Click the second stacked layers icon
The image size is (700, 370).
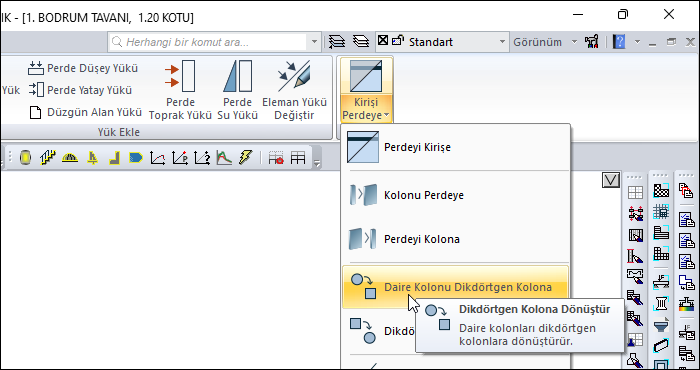tap(361, 42)
